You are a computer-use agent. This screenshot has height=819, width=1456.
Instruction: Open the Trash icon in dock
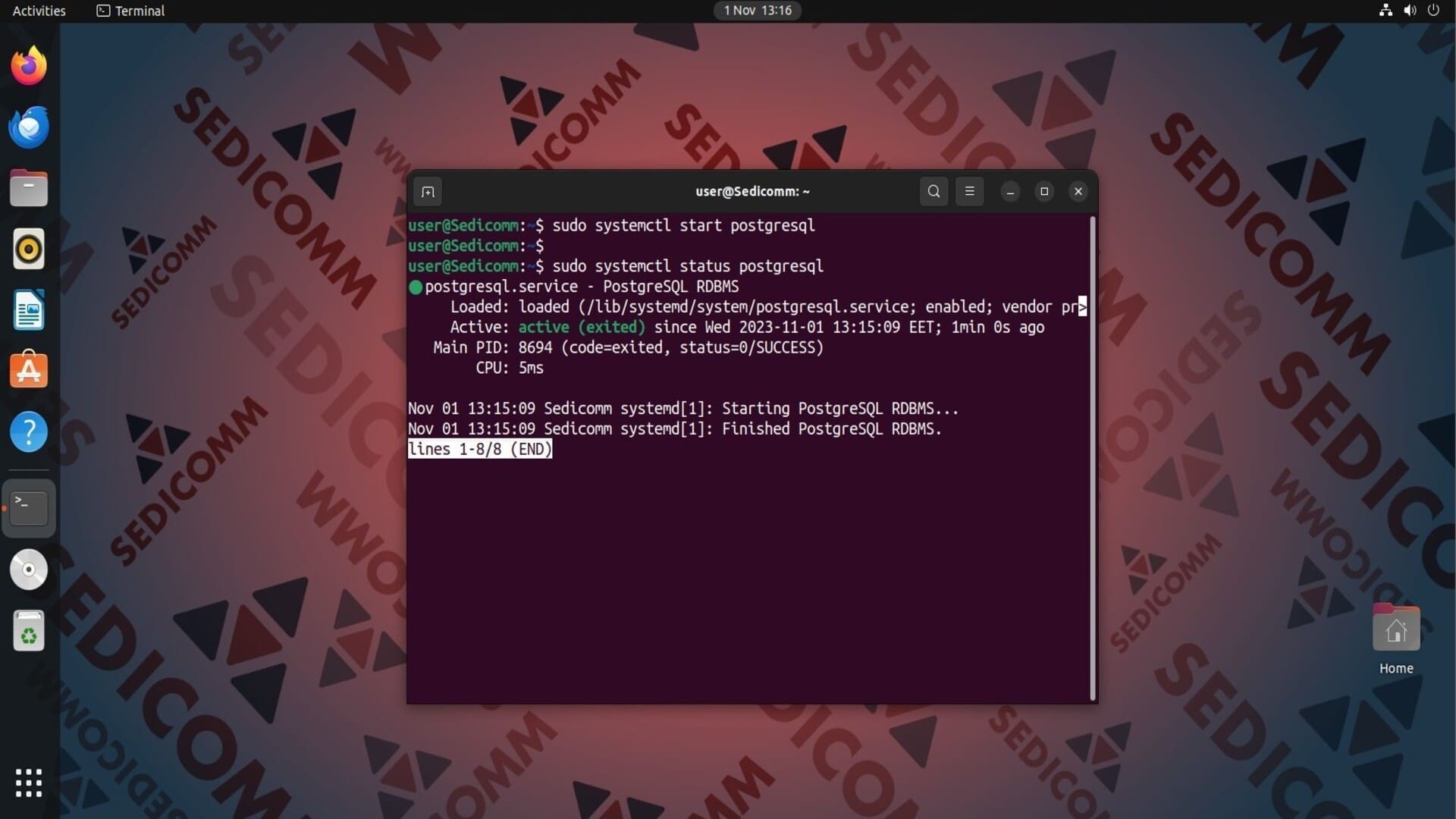[x=29, y=631]
